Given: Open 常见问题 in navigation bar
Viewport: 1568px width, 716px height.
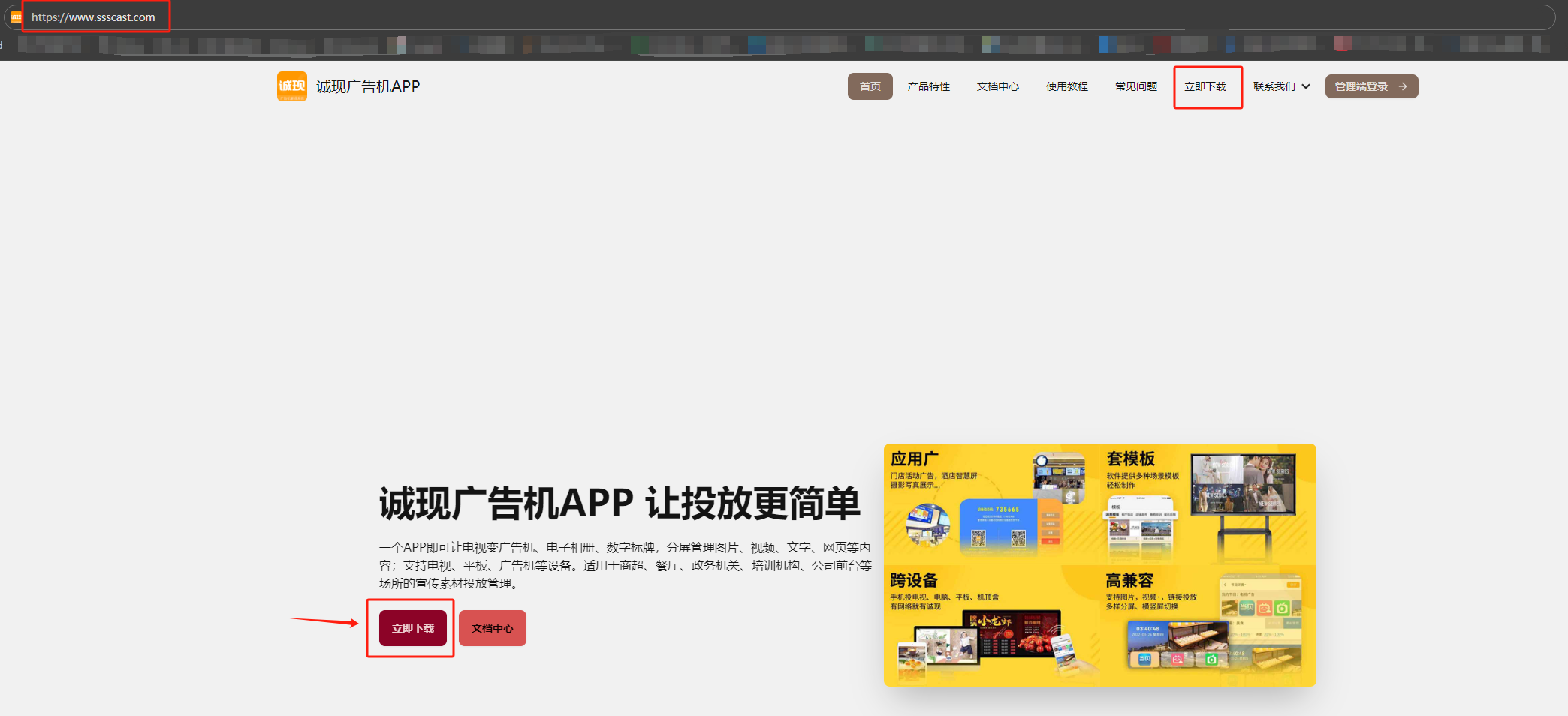Looking at the screenshot, I should point(1135,86).
